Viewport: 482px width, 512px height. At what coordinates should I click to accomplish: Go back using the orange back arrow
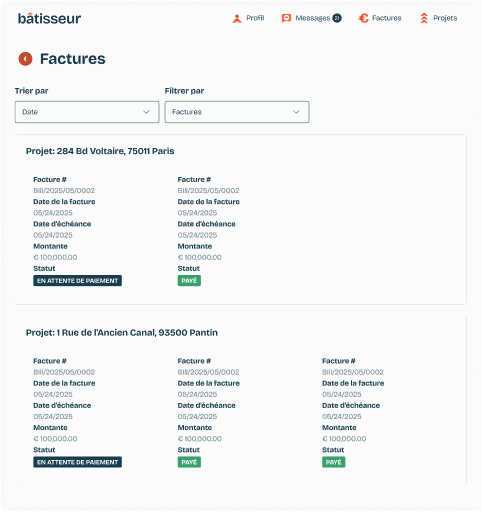click(25, 59)
